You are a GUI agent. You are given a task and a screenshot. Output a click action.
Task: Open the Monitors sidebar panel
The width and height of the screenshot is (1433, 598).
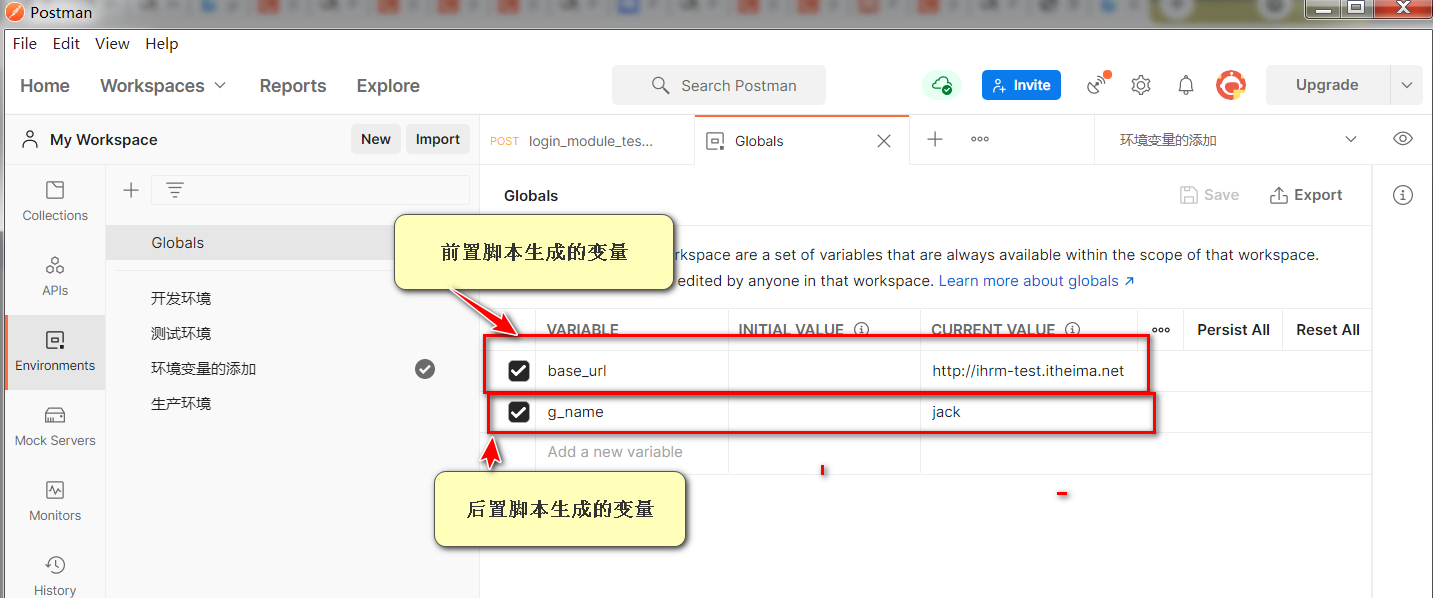point(55,502)
